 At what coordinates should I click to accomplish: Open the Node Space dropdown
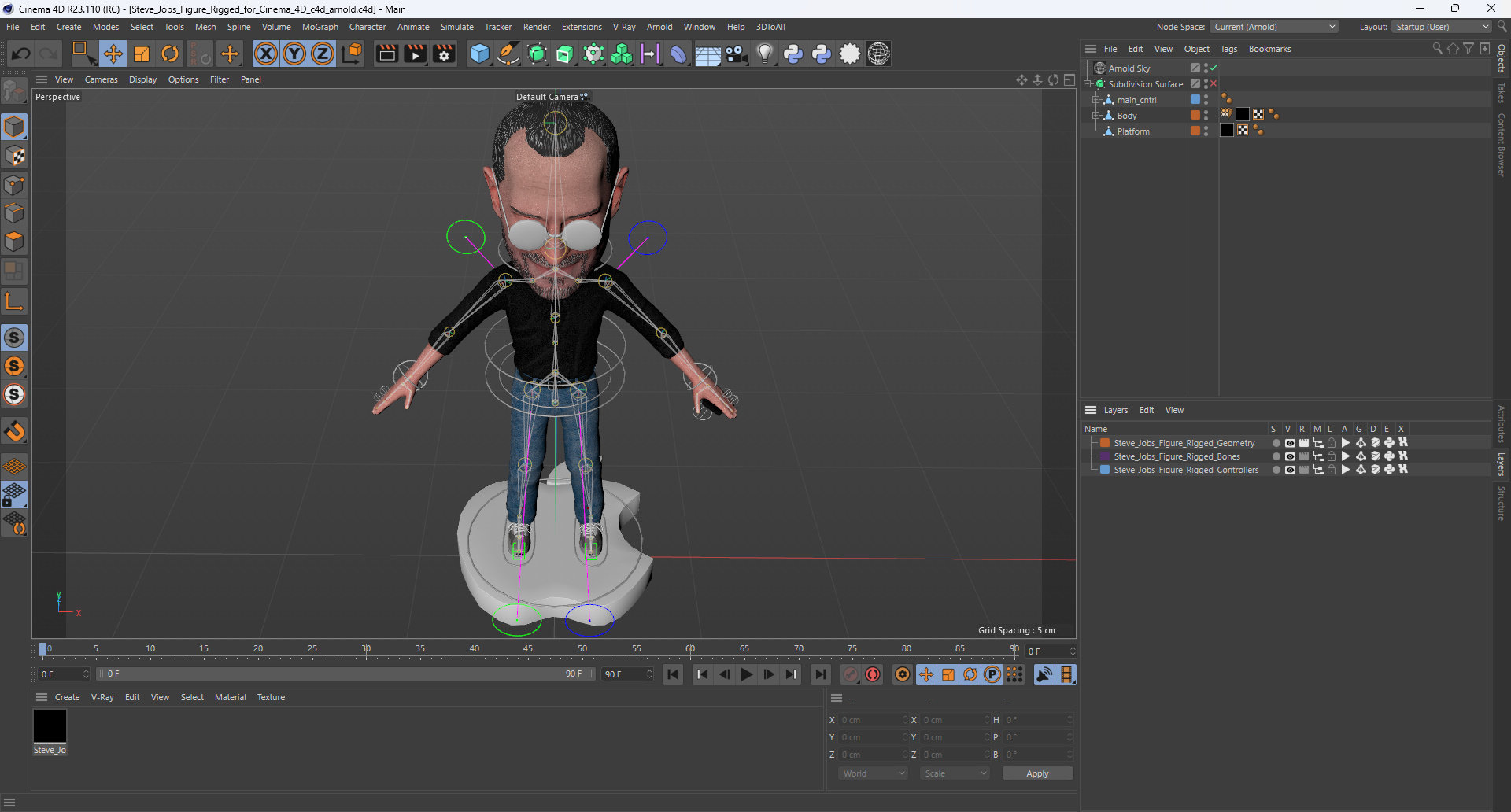point(1274,27)
